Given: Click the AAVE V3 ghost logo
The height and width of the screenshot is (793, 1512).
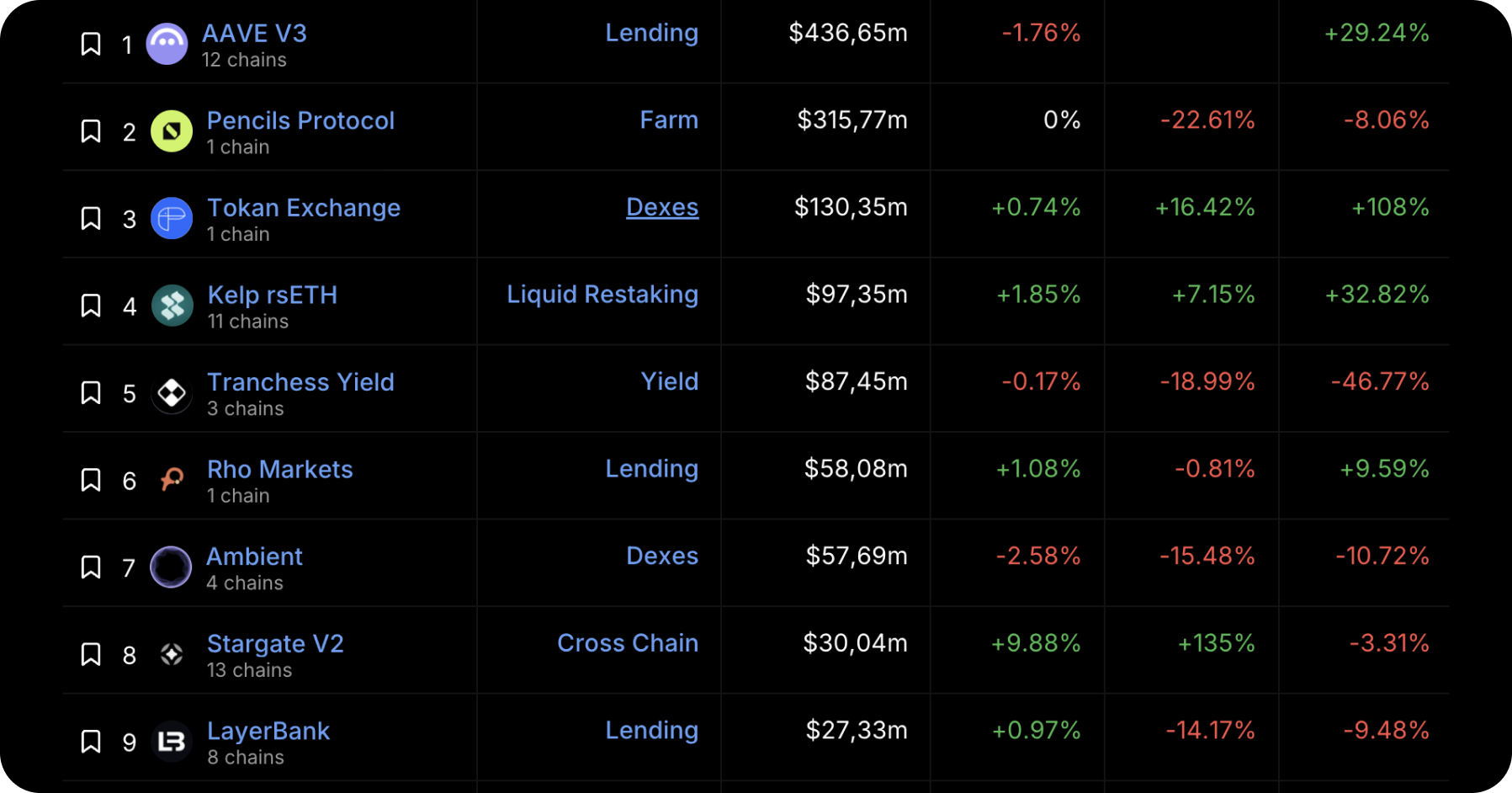Looking at the screenshot, I should click(167, 44).
